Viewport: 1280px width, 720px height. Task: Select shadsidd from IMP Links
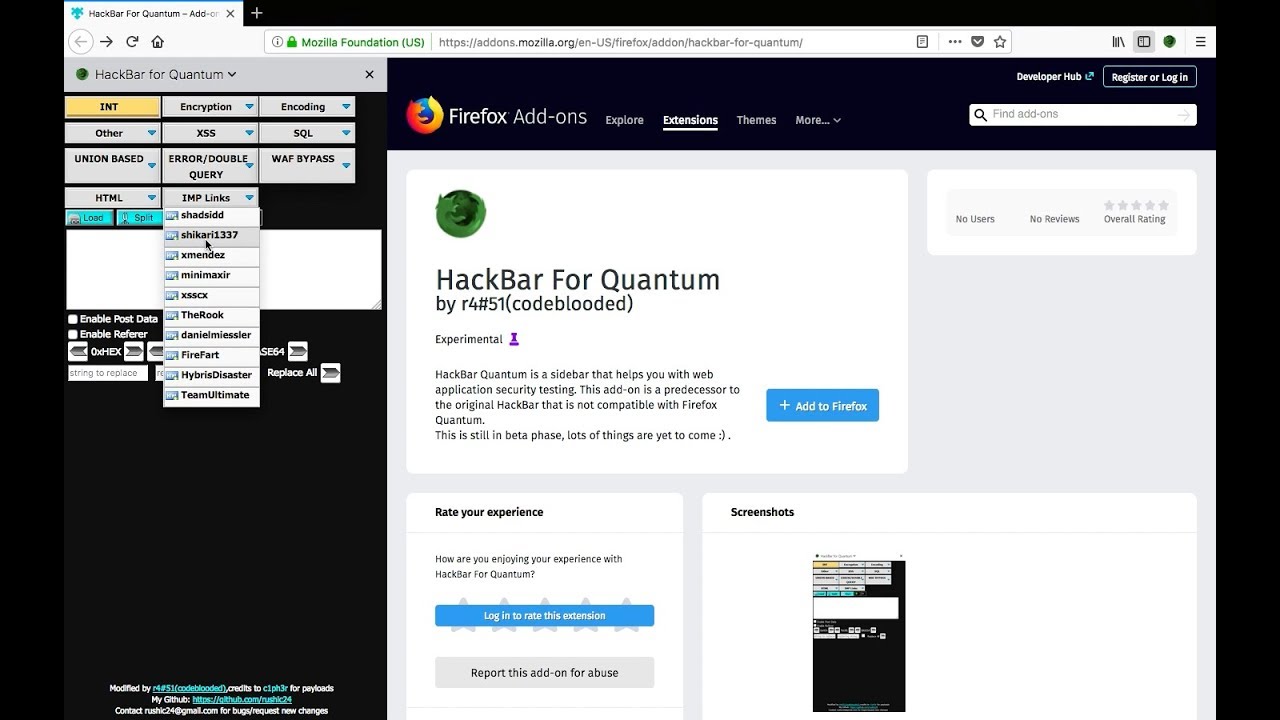(x=212, y=215)
